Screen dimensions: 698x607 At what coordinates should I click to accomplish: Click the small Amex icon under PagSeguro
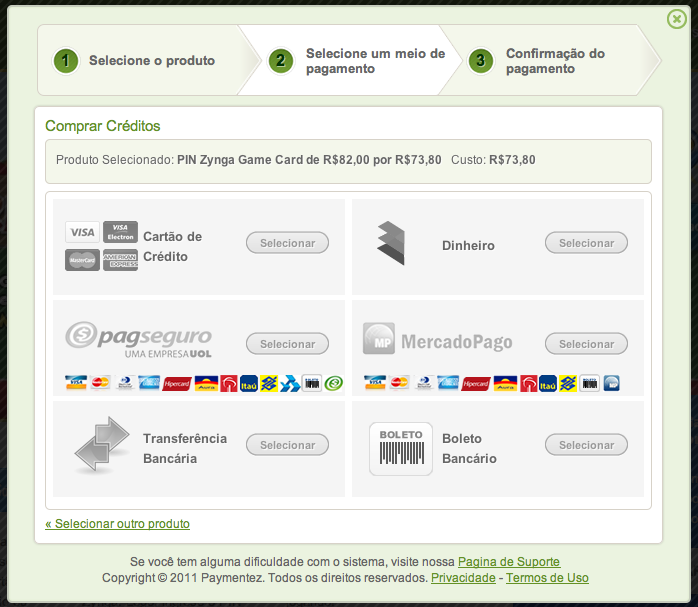[x=149, y=383]
